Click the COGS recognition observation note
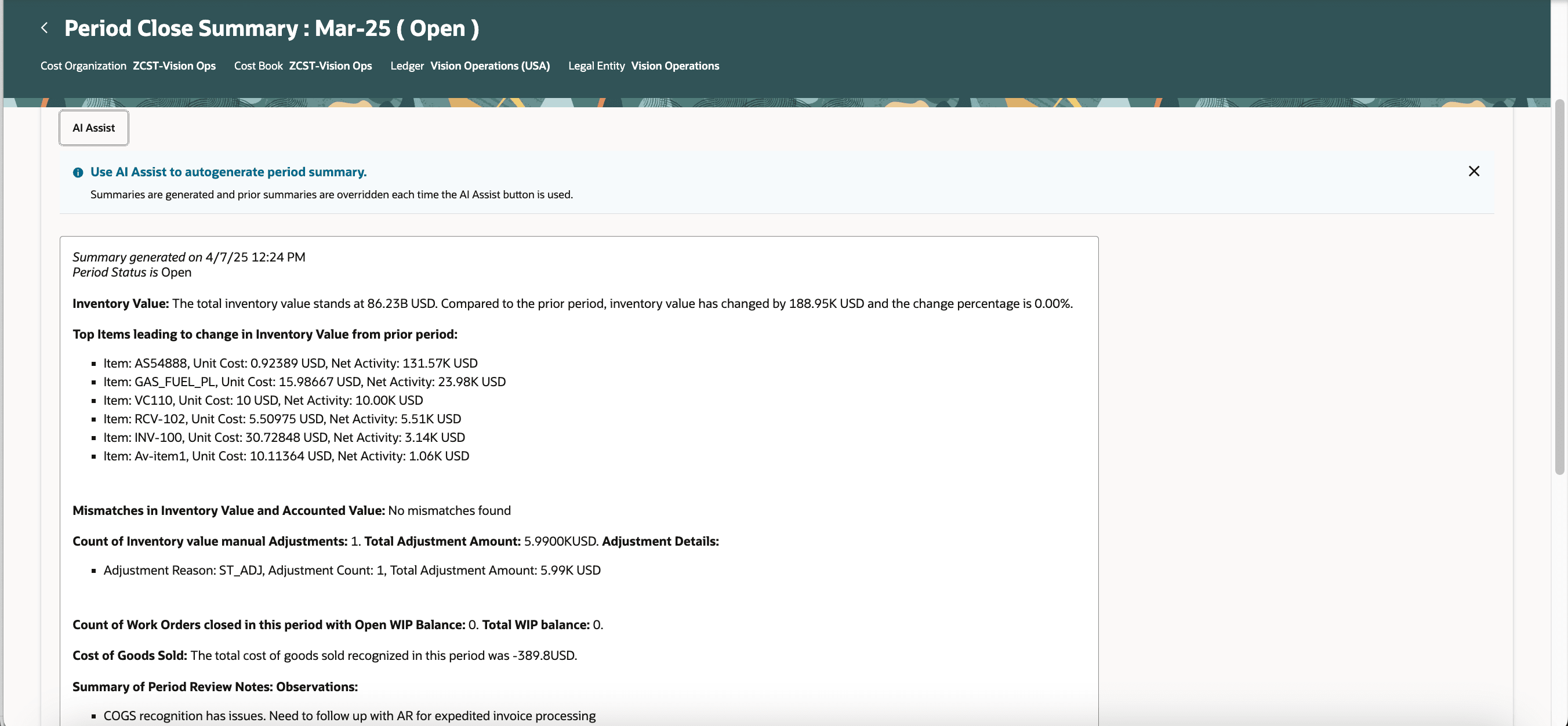Screen dimensions: 1568x726 (350, 716)
